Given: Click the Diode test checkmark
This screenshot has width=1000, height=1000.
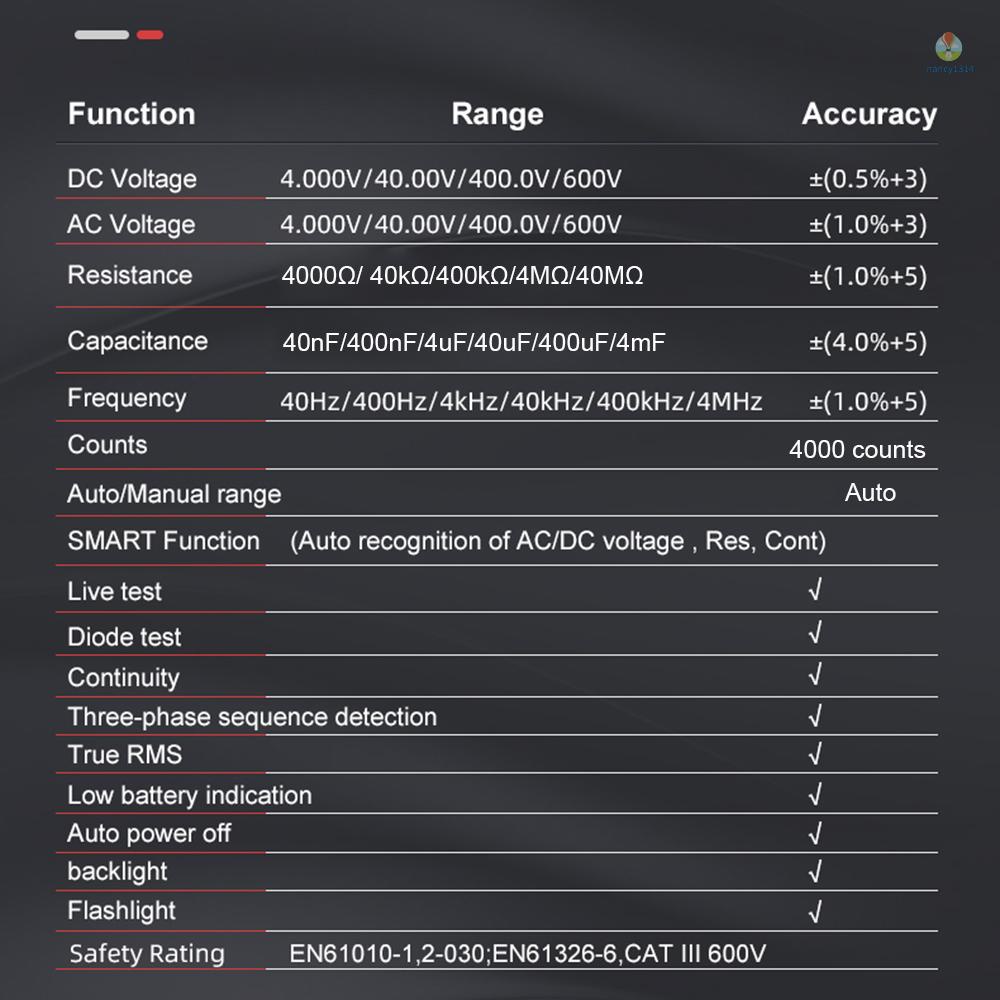Looking at the screenshot, I should 815,633.
